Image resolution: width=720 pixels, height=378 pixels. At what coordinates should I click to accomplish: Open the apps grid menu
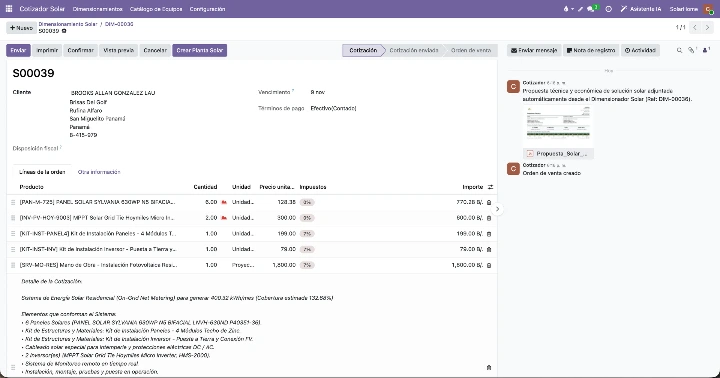[x=9, y=9]
